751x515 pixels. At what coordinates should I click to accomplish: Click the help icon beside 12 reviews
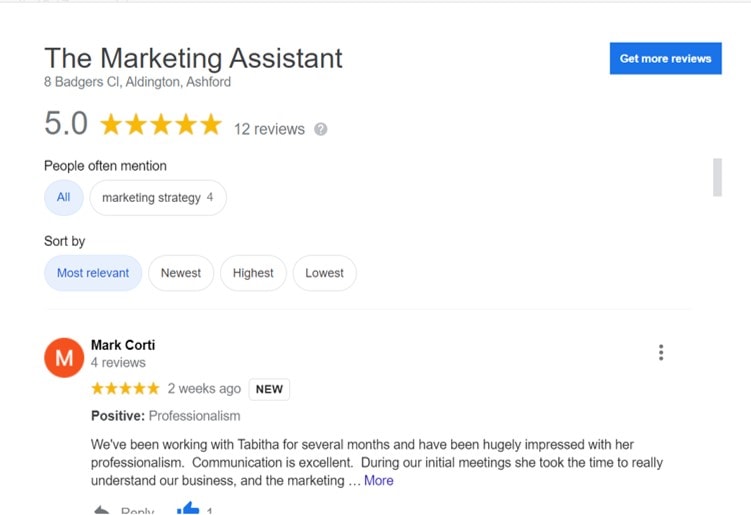click(x=321, y=129)
